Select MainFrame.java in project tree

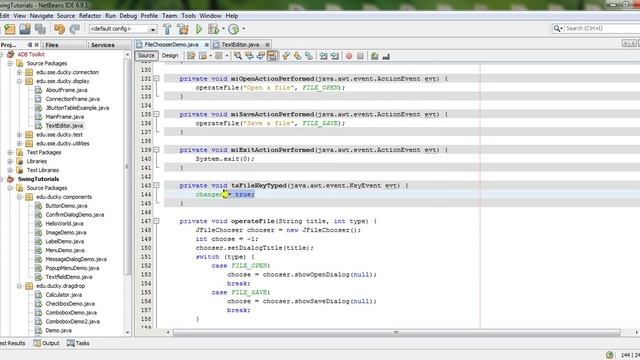[64, 117]
